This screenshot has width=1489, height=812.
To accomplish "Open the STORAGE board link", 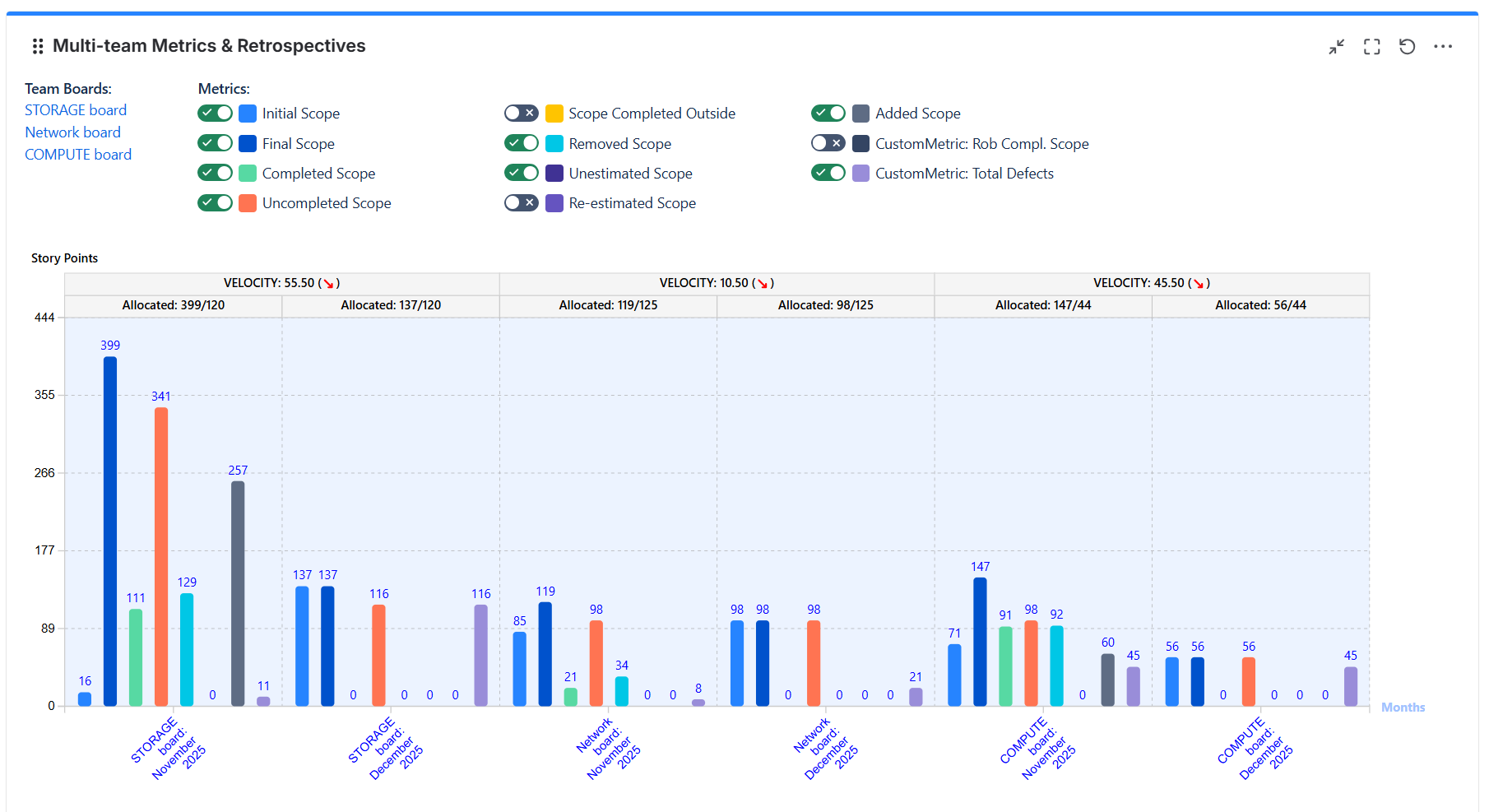I will (76, 110).
